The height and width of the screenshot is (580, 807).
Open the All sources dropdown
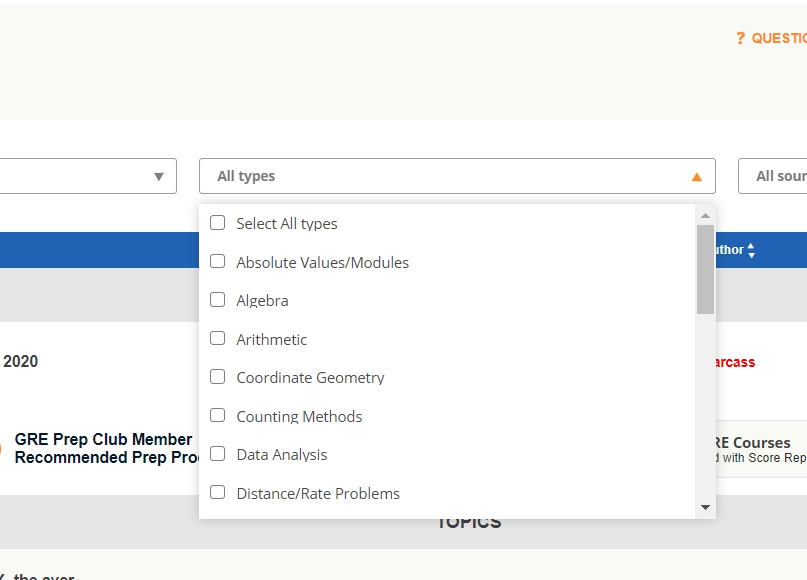pos(774,176)
